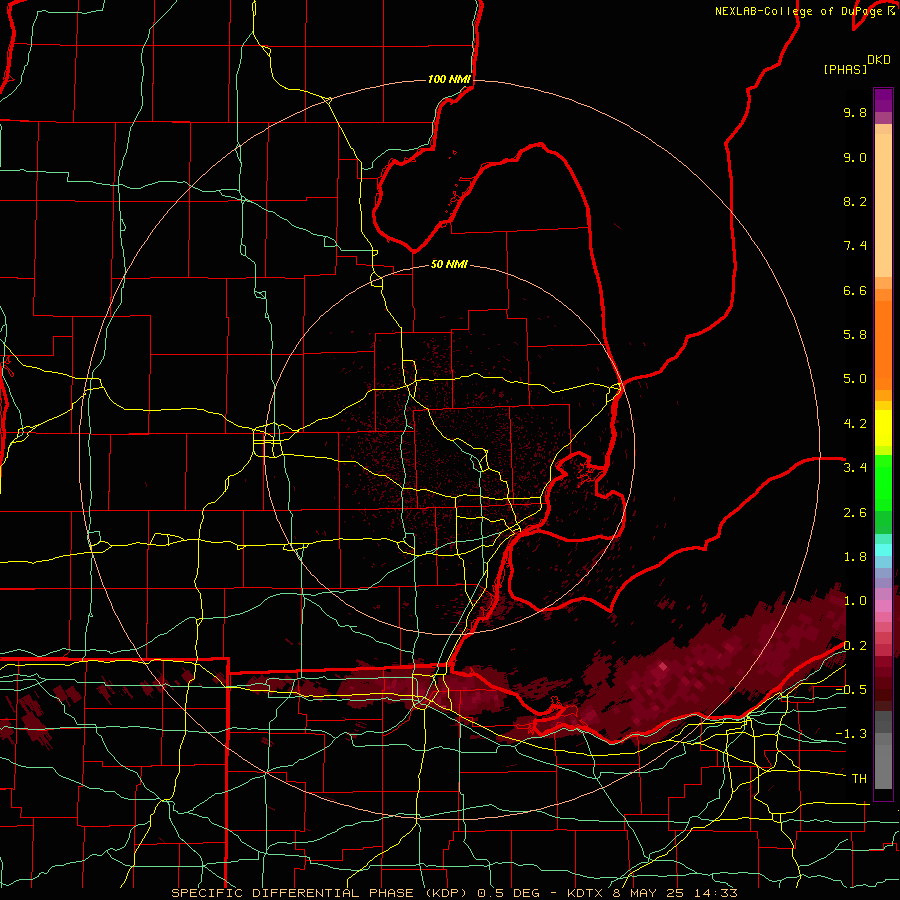This screenshot has height=900, width=900.
Task: Click the [PHAS] legend title
Action: pyautogui.click(x=845, y=70)
